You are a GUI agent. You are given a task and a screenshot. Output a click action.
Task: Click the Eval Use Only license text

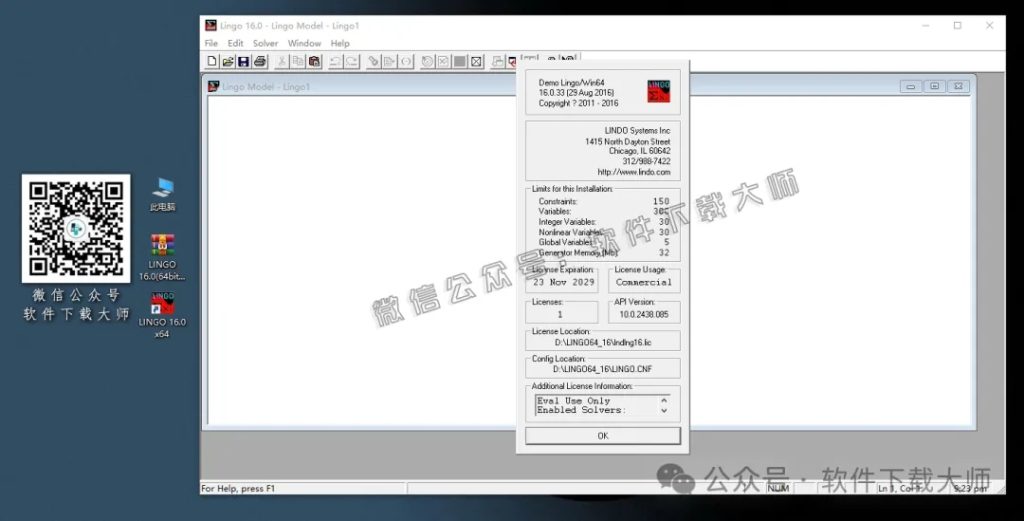(x=573, y=401)
